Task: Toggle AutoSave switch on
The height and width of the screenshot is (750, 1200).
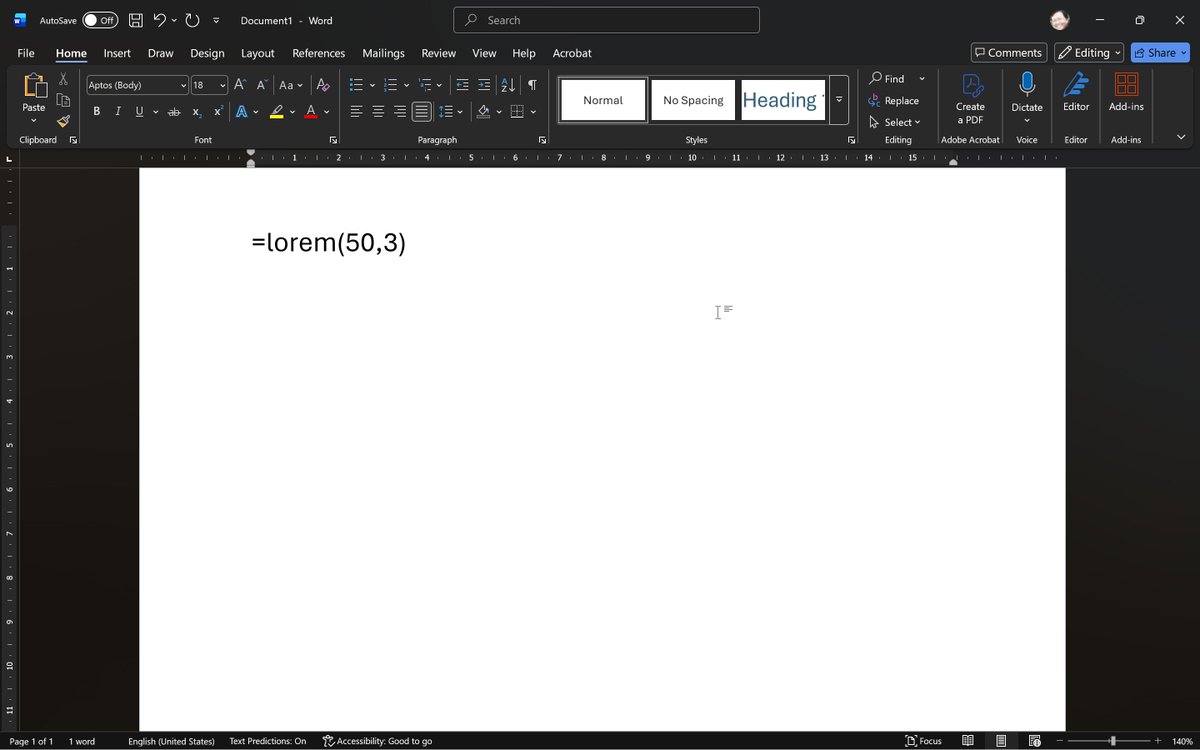Action: click(100, 20)
